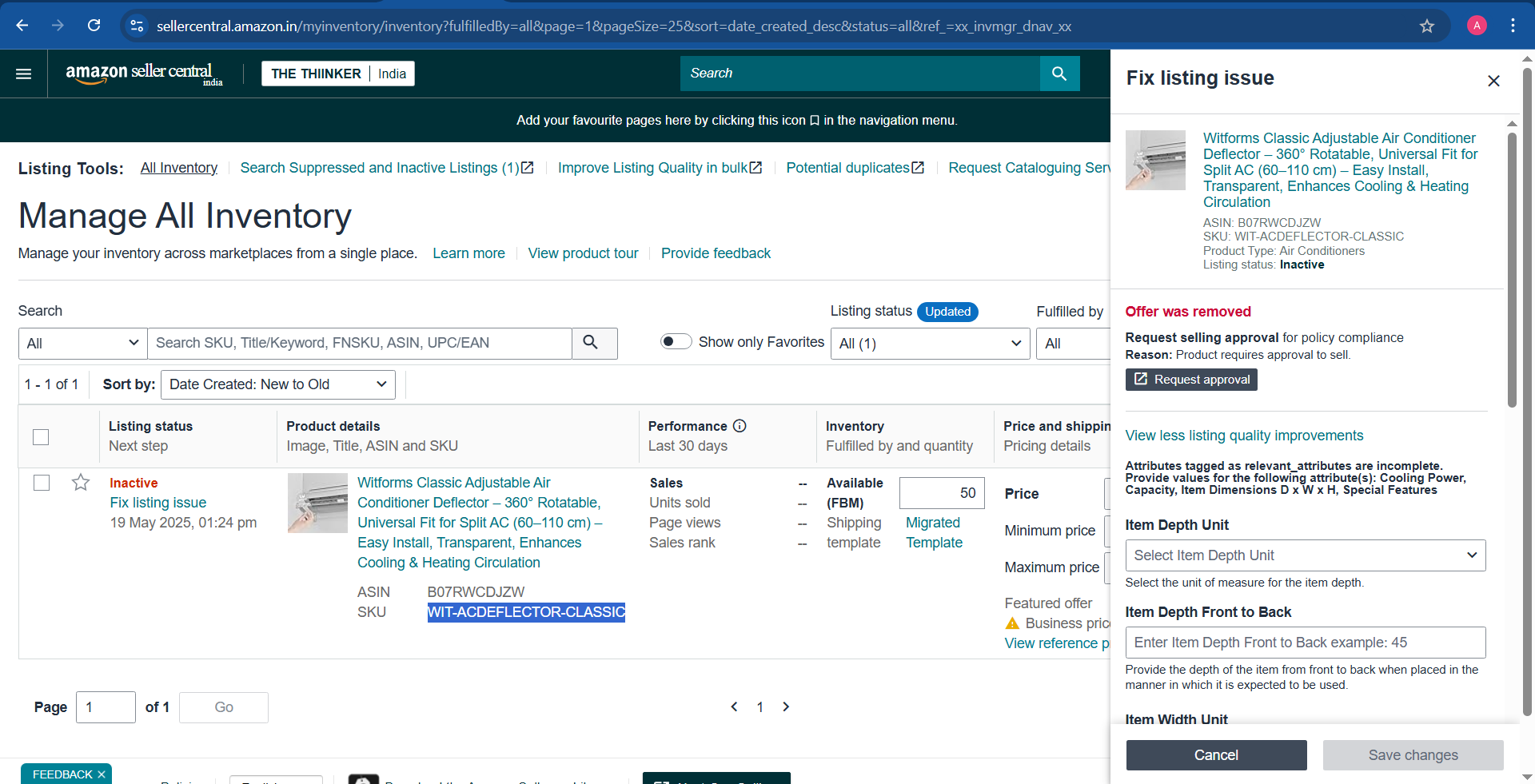
Task: Tick the select-all header checkbox
Action: [41, 437]
